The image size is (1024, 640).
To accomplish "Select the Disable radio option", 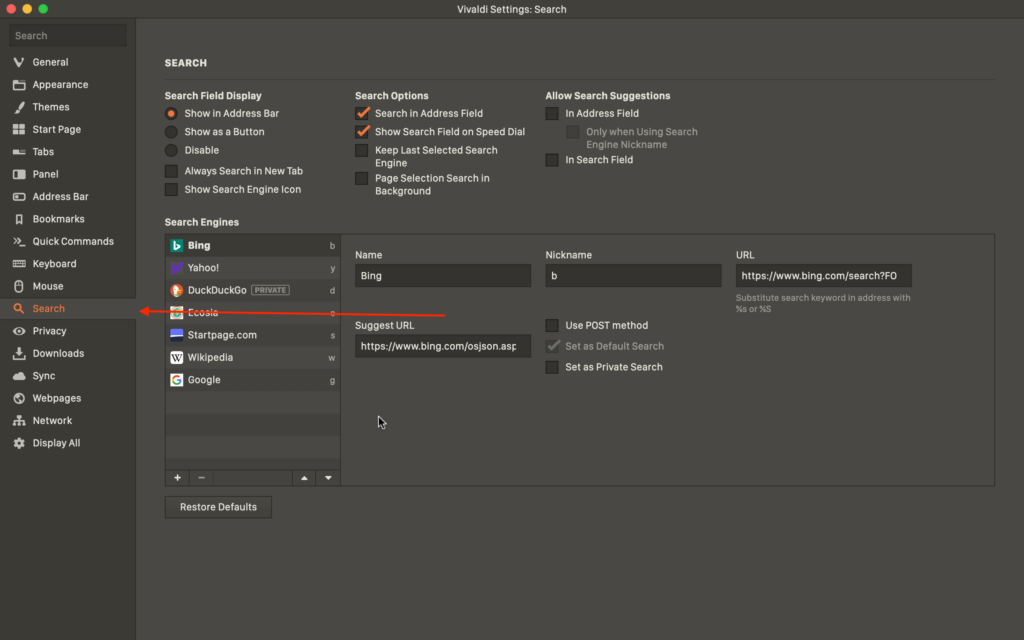I will click(x=171, y=150).
